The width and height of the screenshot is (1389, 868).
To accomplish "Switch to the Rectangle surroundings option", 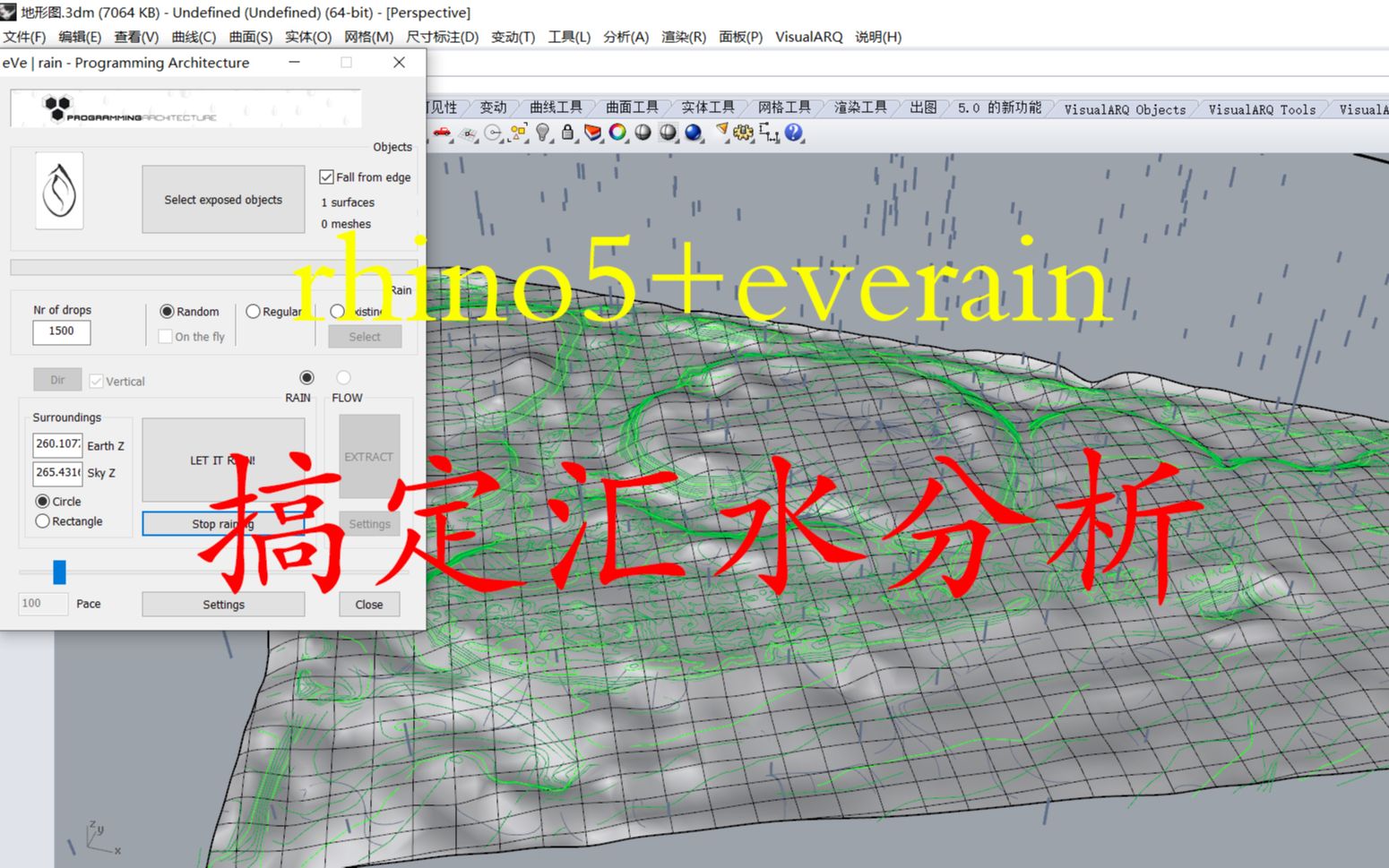I will (x=42, y=520).
